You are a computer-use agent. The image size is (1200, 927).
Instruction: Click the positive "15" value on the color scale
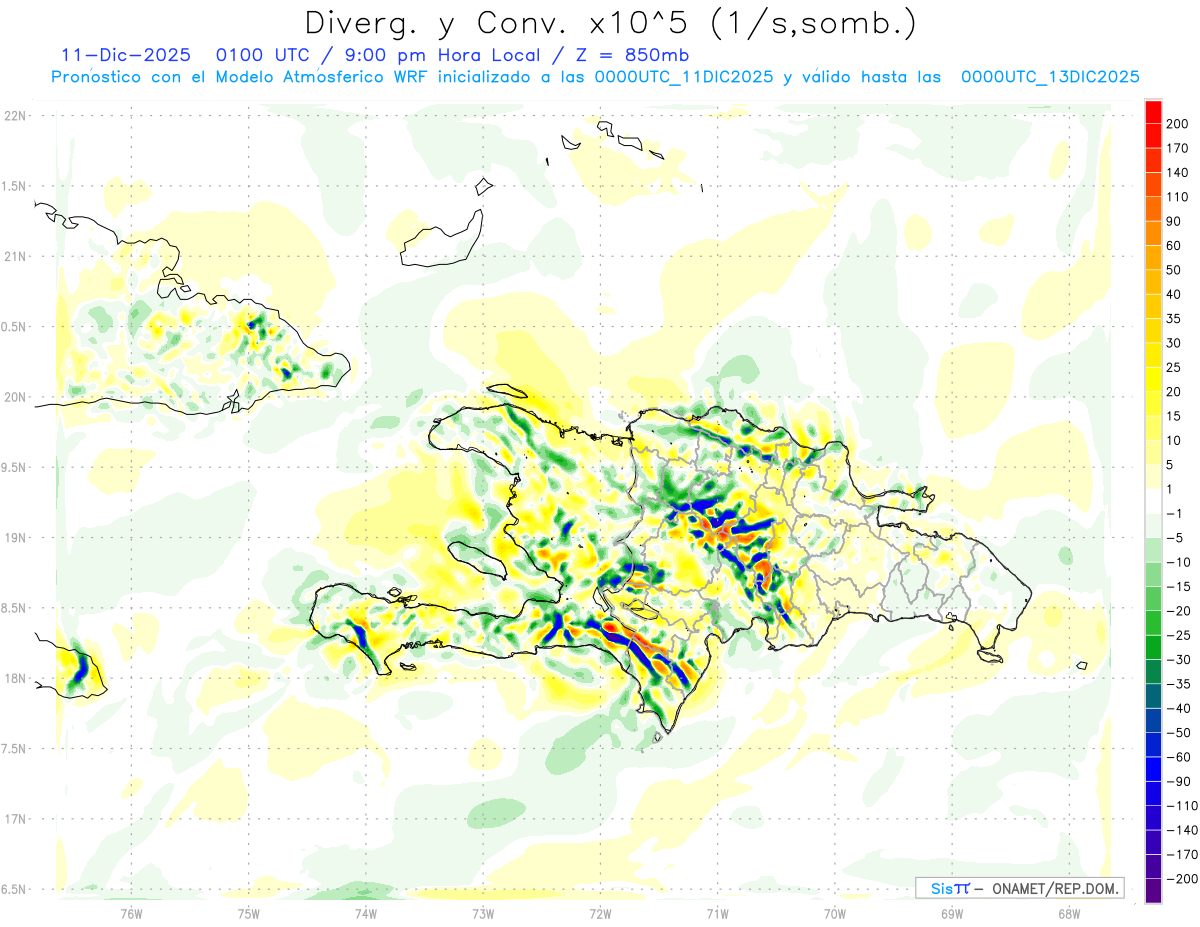1175,416
